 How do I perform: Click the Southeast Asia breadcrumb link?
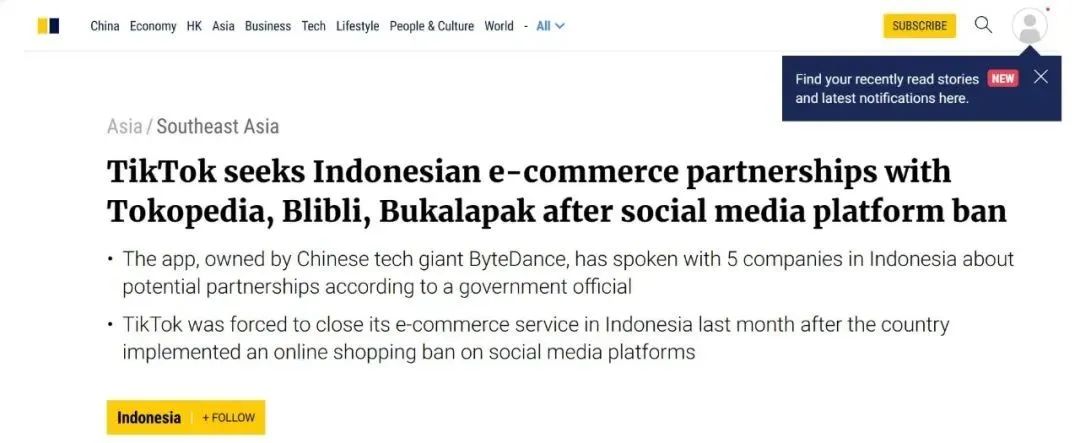click(x=218, y=127)
